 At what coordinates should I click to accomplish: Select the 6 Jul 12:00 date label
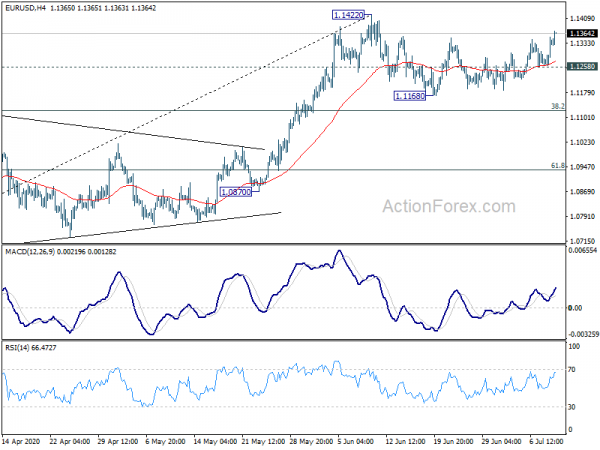pyautogui.click(x=544, y=441)
